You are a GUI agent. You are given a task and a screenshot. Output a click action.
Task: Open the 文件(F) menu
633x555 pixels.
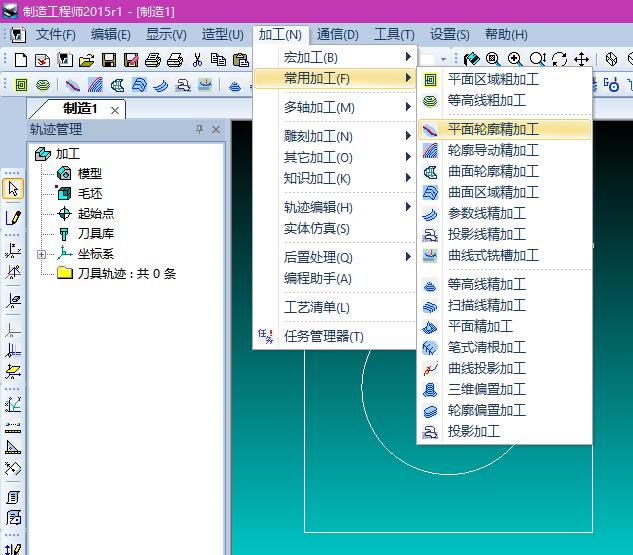pyautogui.click(x=56, y=34)
